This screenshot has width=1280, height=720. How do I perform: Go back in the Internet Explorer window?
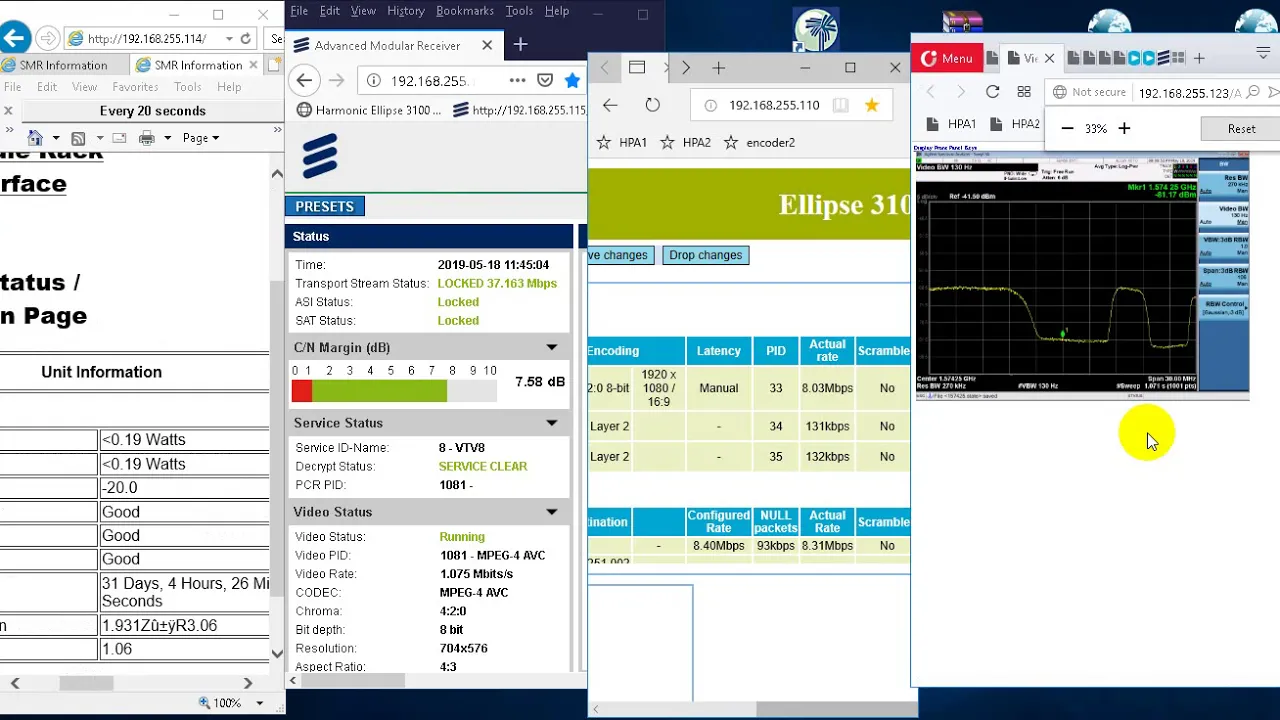[14, 38]
